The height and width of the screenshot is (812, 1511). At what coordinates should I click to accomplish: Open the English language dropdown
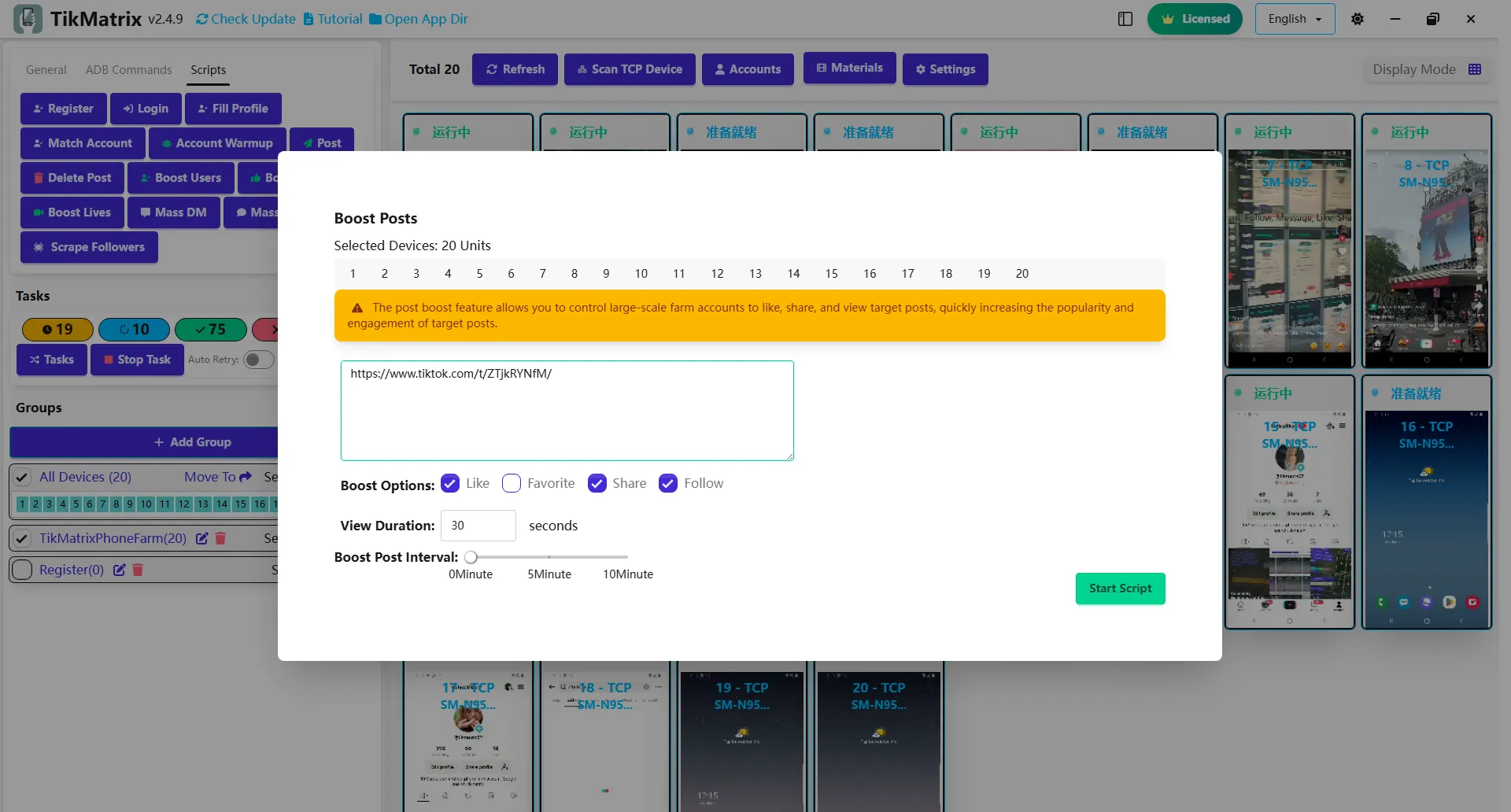coord(1295,19)
